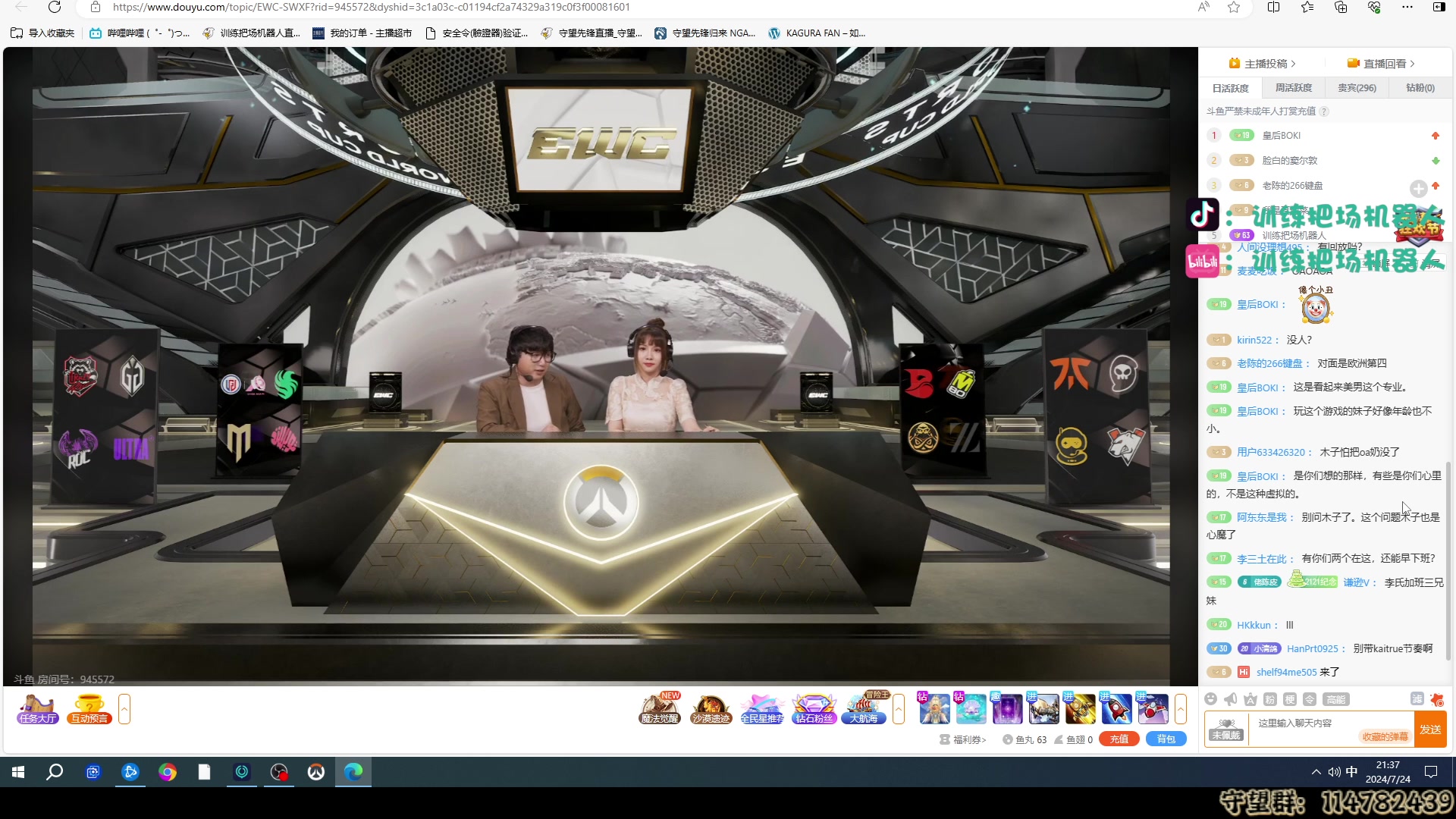Click the browser refresh button
The height and width of the screenshot is (819, 1456).
point(55,7)
